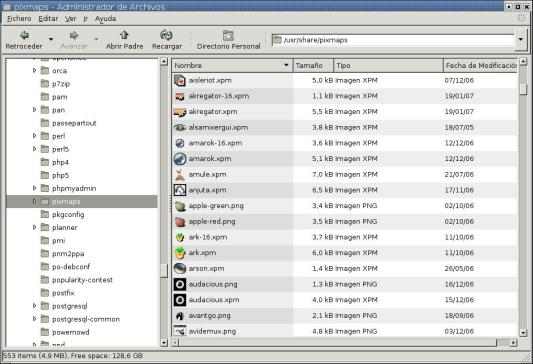The image size is (533, 364).
Task: Go up with Abrir Padre icon
Action: point(124,35)
